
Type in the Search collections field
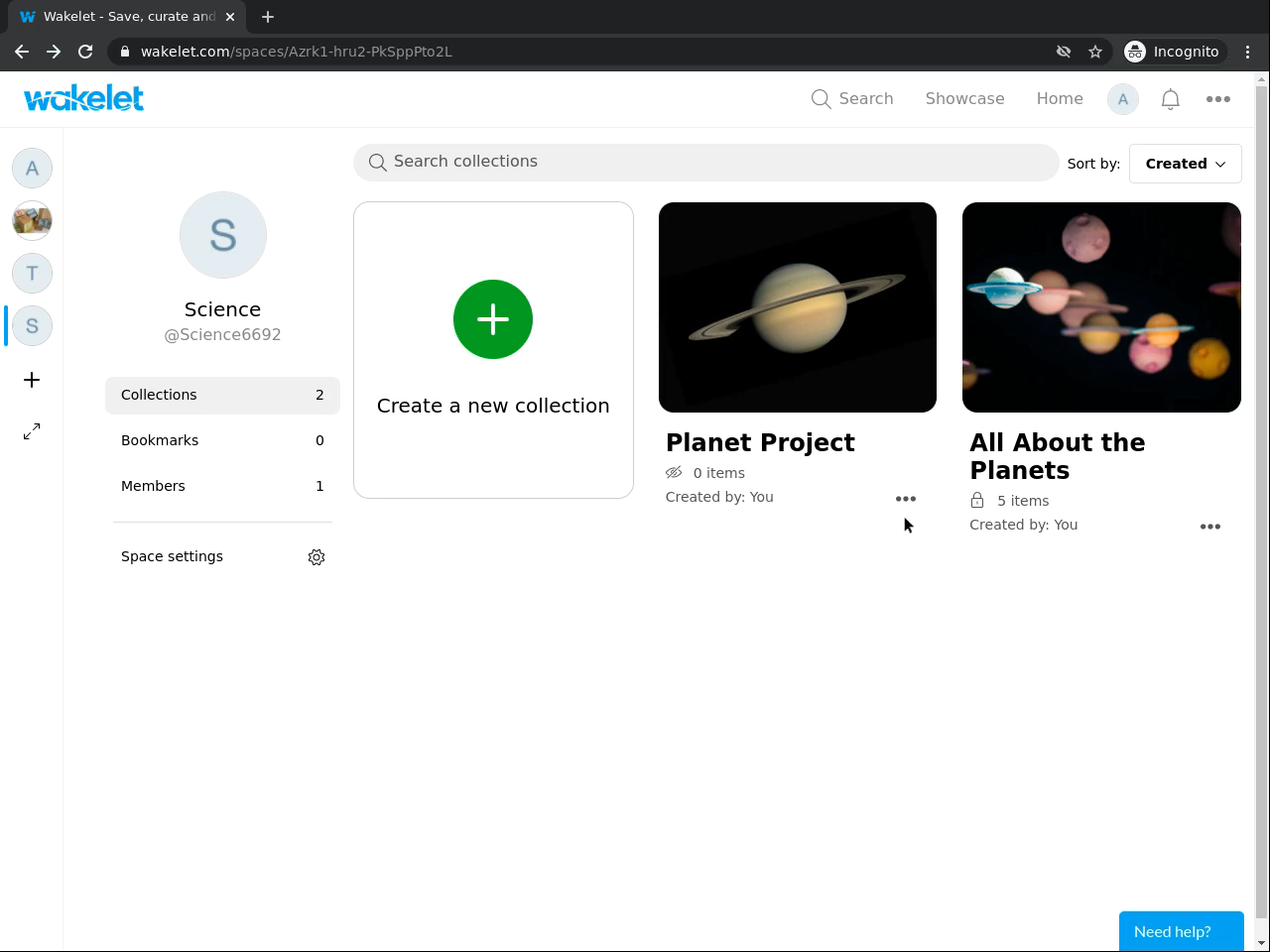[706, 162]
